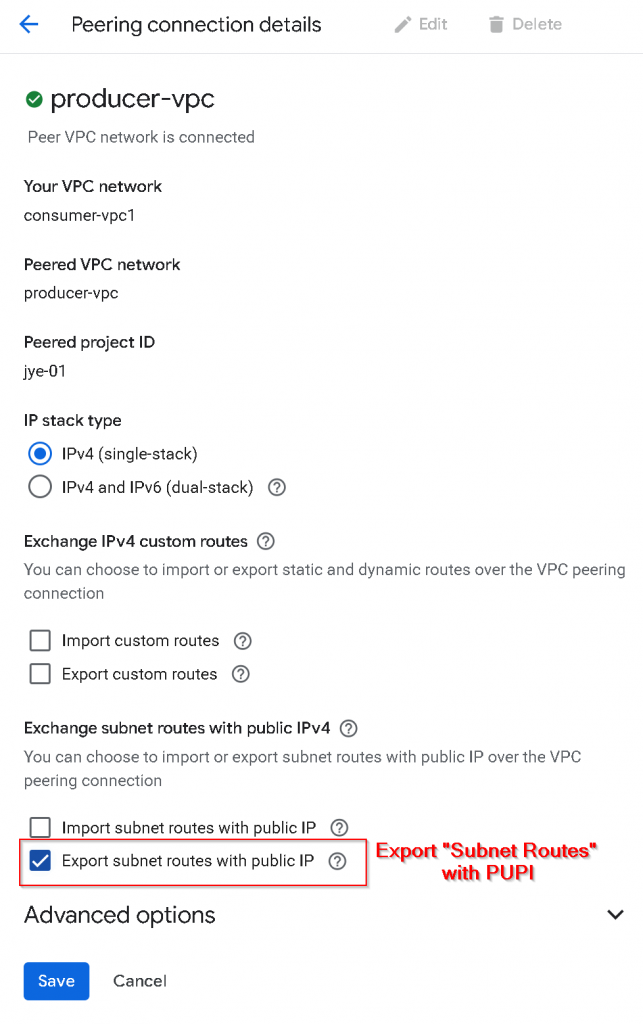Open help for Exchange subnet routes heading
The width and height of the screenshot is (643, 1024).
tap(348, 728)
